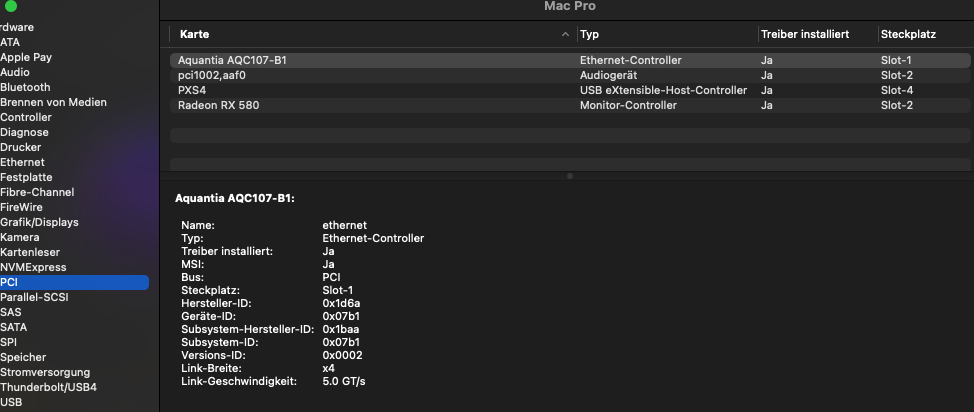Screen dimensions: 974x412
Task: Click the Bus value PCI
Action: click(x=331, y=277)
